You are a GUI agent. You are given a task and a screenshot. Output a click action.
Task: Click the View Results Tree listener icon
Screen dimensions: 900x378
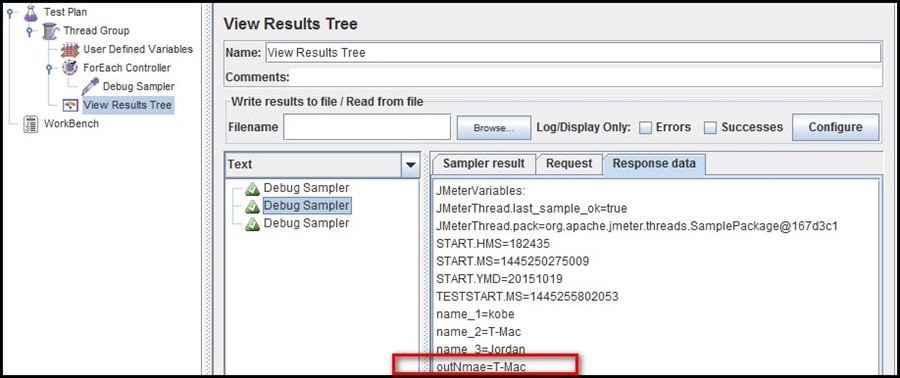[70, 105]
